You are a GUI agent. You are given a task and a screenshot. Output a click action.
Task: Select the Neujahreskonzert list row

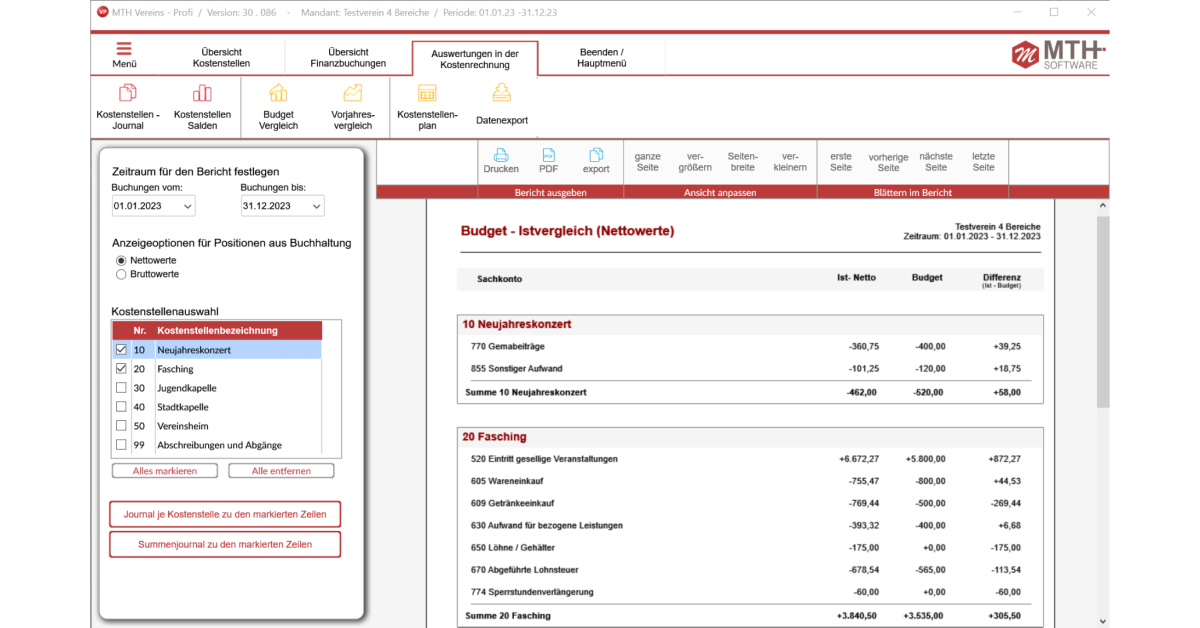[217, 350]
